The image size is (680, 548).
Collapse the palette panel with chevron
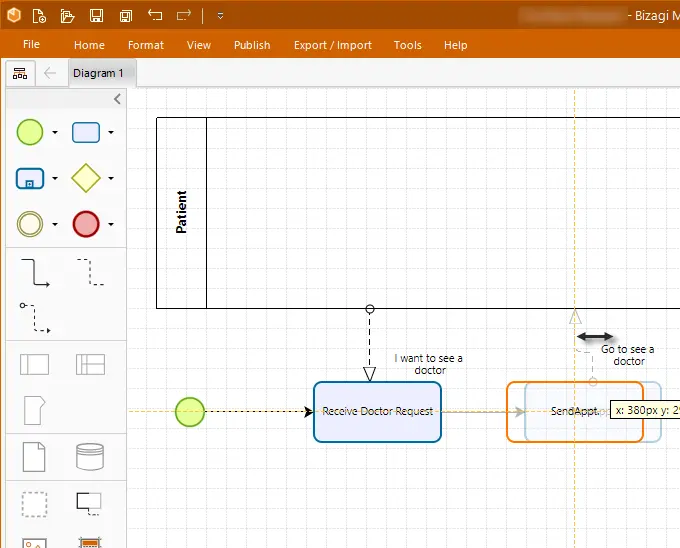(117, 99)
